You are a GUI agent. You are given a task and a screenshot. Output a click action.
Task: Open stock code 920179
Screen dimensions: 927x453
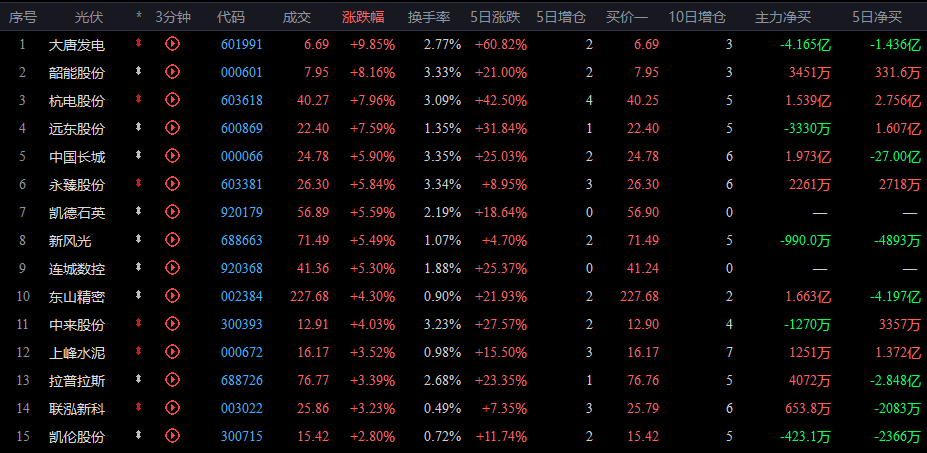point(242,212)
